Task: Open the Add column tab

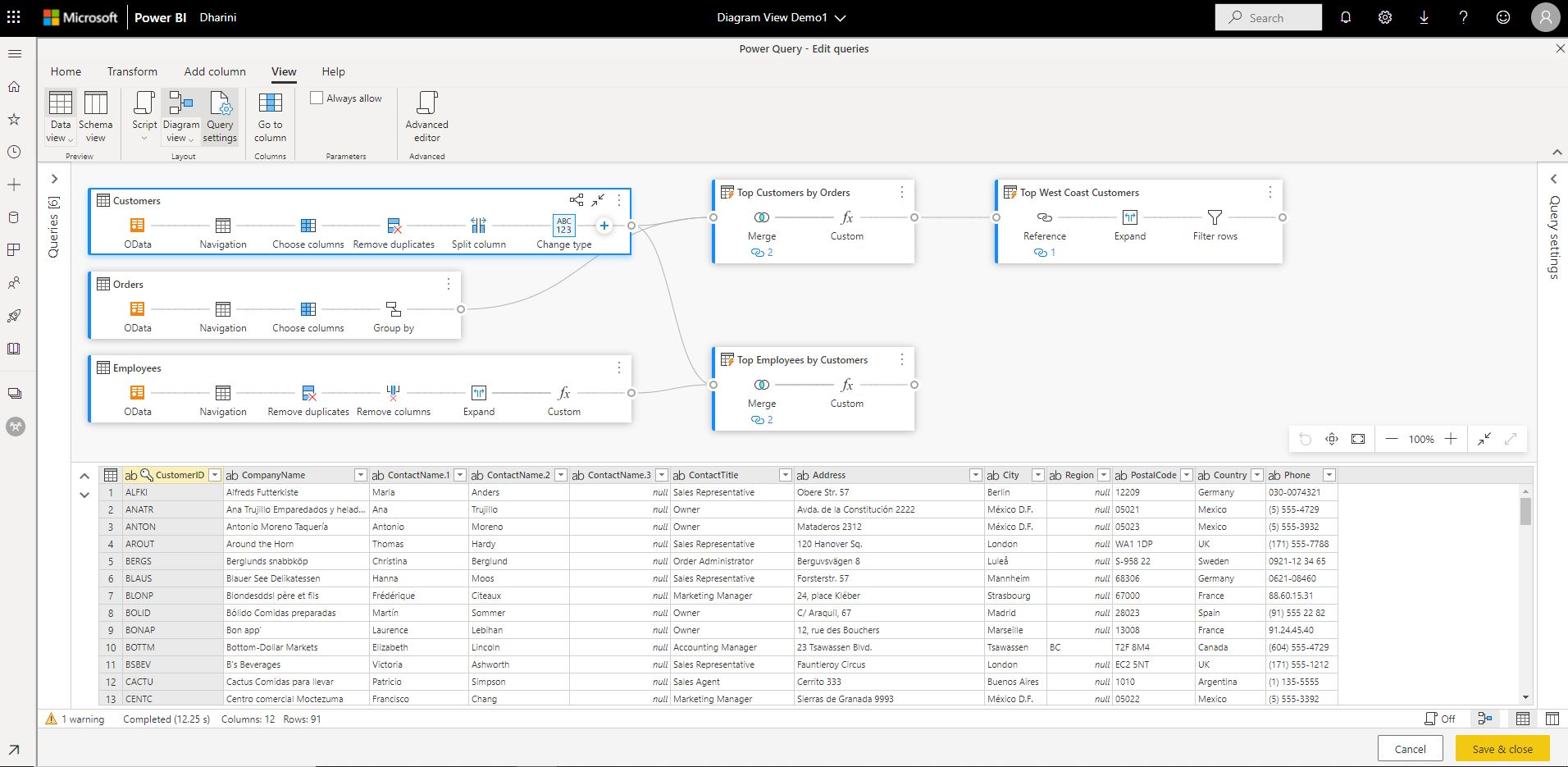Action: 215,71
